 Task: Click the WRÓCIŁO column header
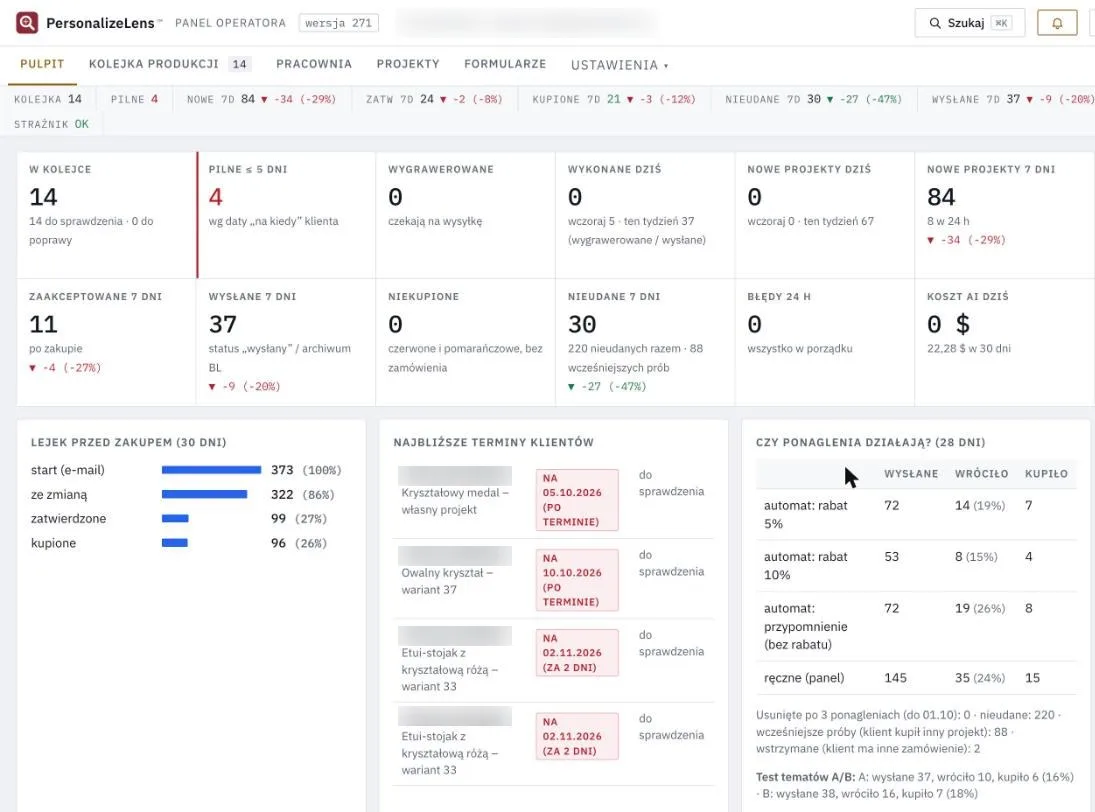[981, 473]
